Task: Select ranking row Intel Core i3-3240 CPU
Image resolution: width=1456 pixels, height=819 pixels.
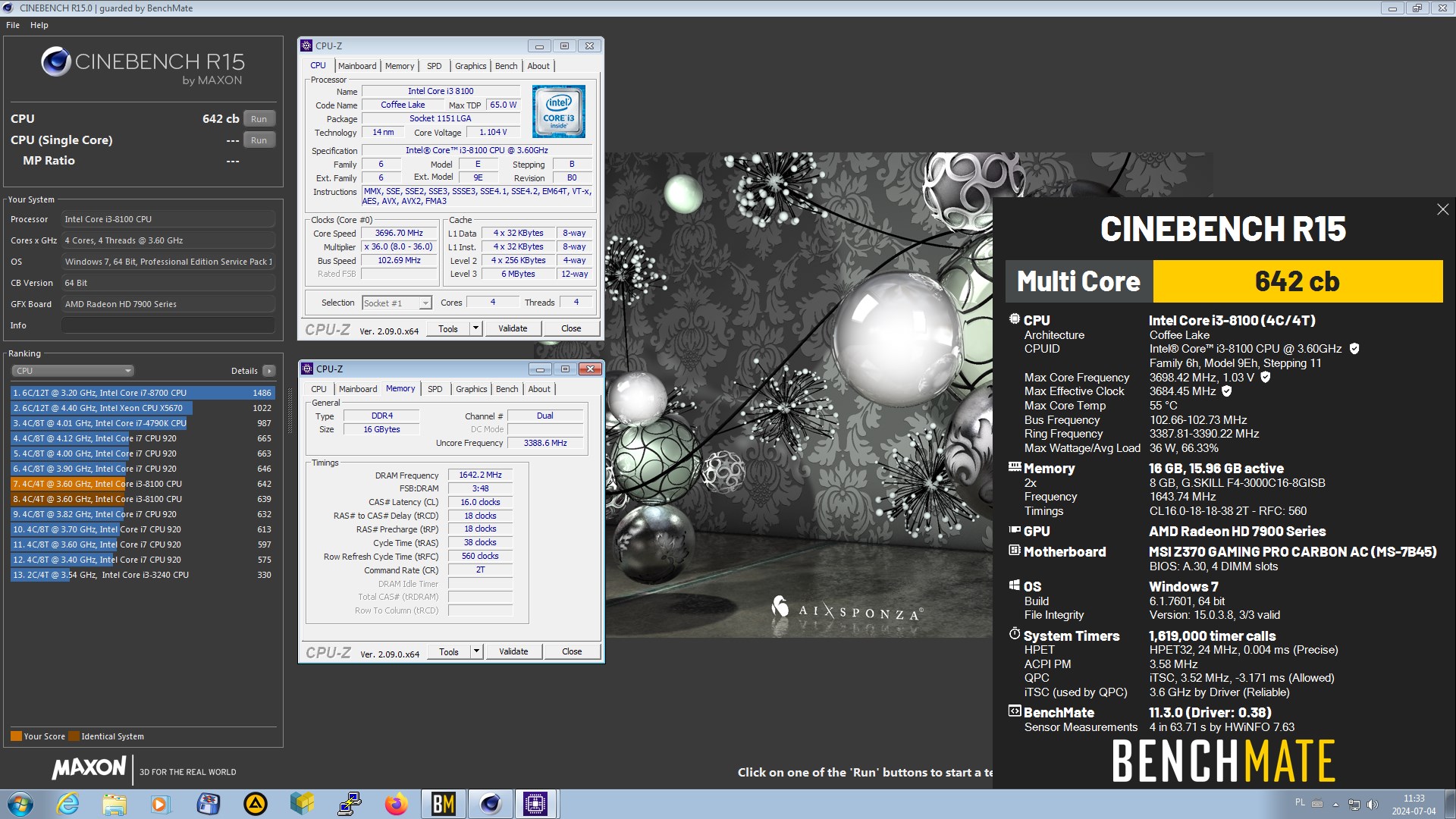Action: pyautogui.click(x=143, y=575)
